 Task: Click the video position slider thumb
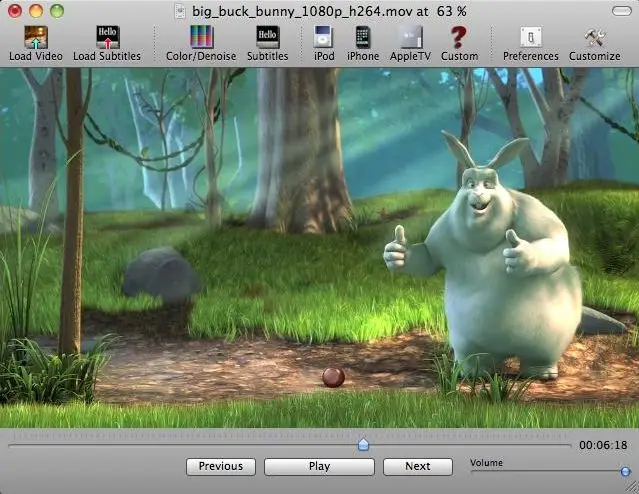pyautogui.click(x=363, y=444)
